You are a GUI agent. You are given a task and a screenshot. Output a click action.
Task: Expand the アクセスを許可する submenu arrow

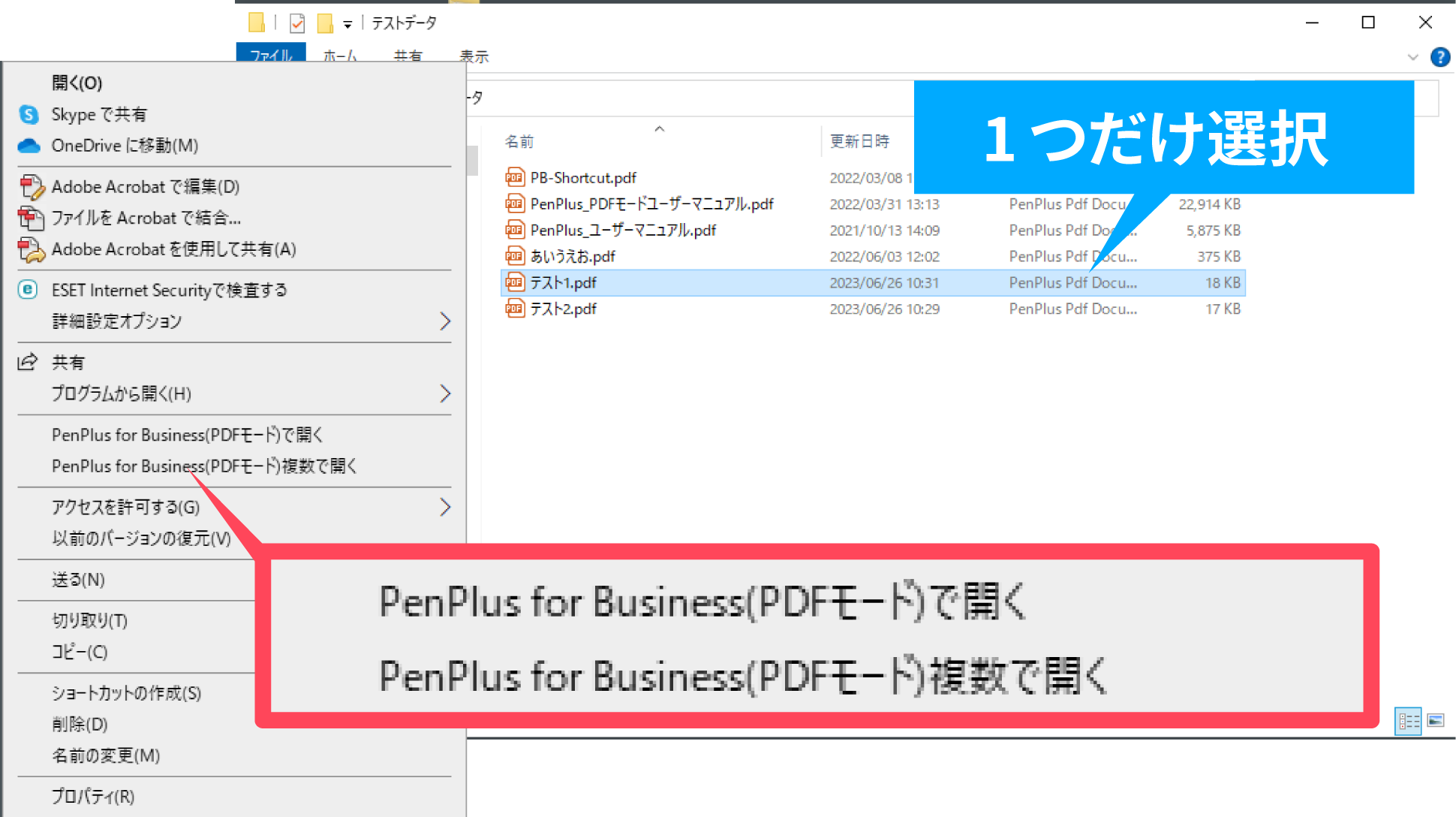tap(445, 508)
